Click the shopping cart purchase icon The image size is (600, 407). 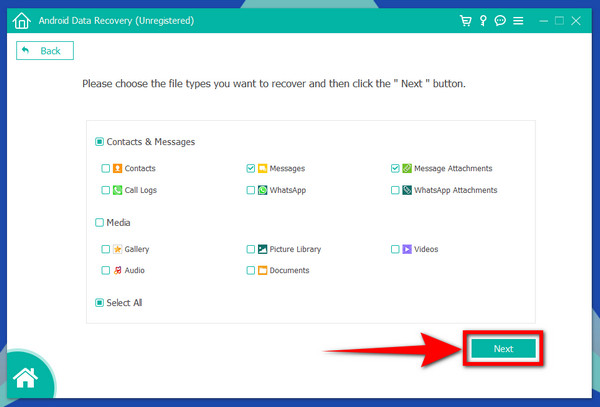(x=465, y=21)
